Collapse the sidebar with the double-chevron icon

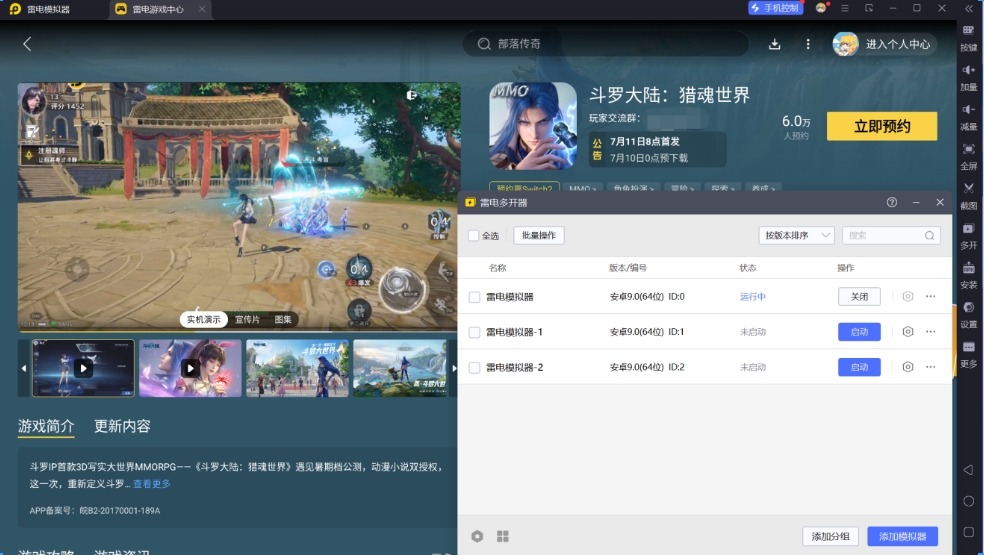point(968,9)
